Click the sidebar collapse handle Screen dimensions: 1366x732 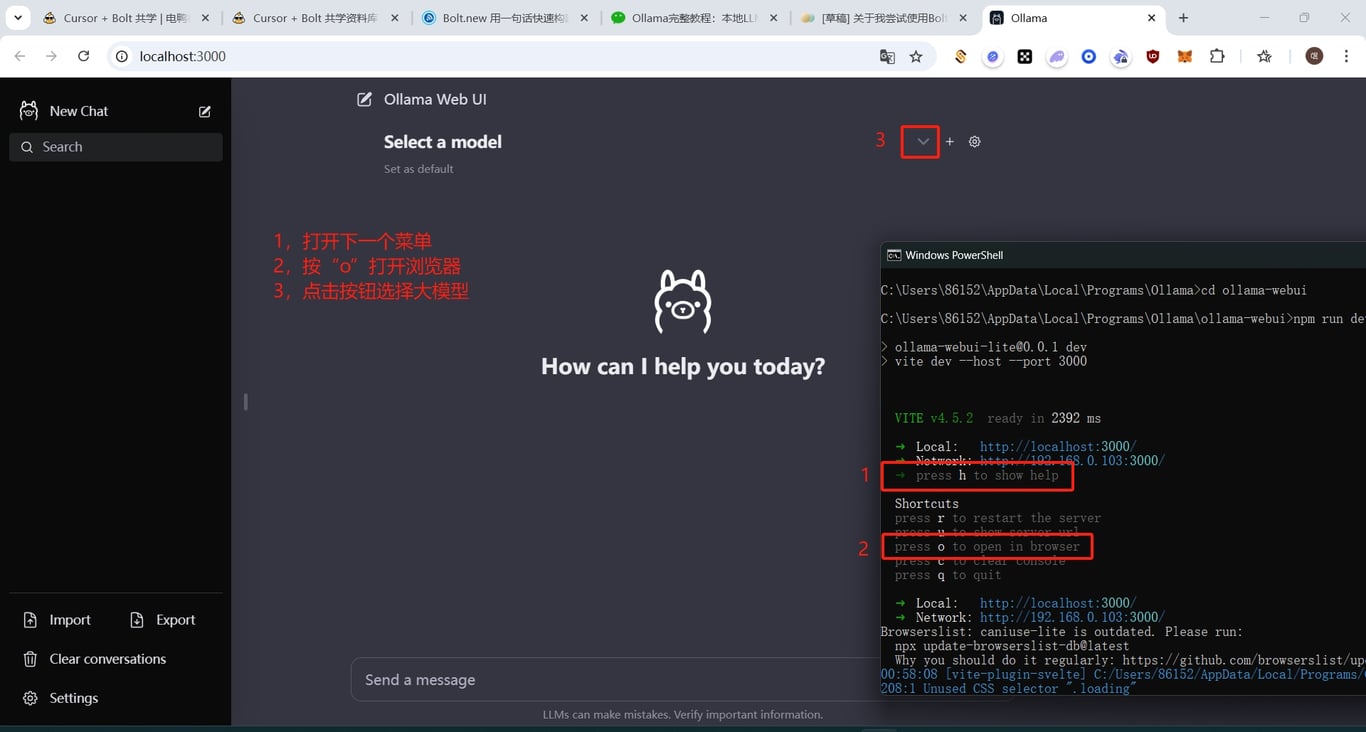pyautogui.click(x=245, y=402)
